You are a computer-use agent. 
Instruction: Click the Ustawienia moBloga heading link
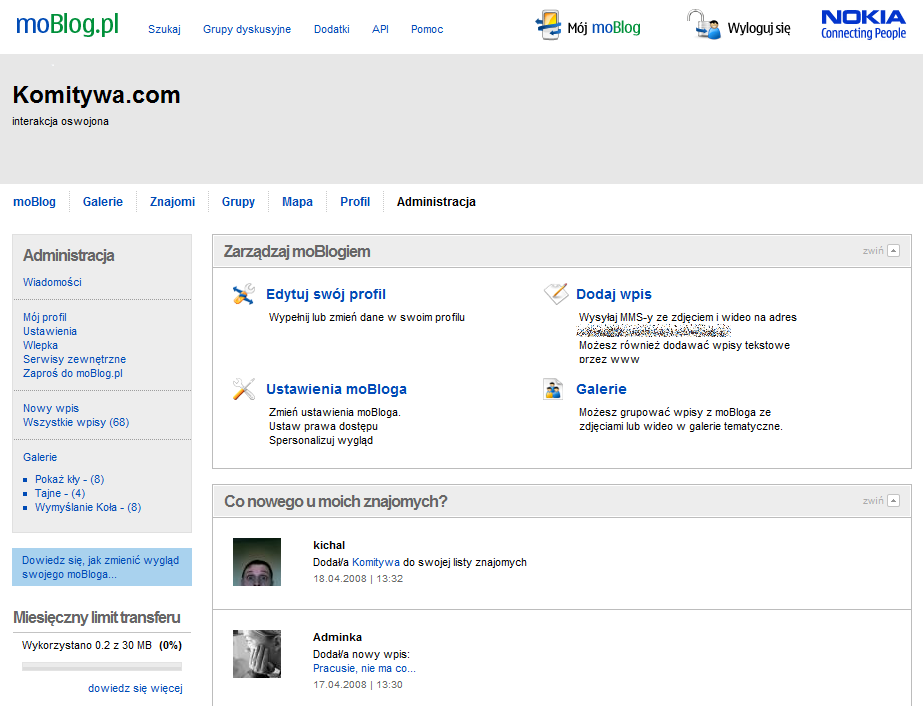click(x=336, y=389)
